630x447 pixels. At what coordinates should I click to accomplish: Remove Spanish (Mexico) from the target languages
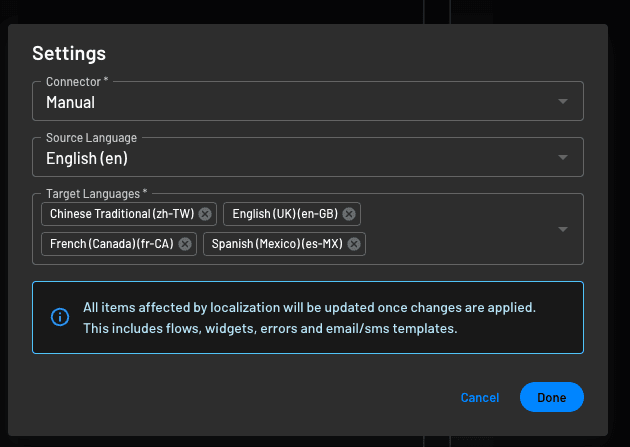pyautogui.click(x=354, y=244)
